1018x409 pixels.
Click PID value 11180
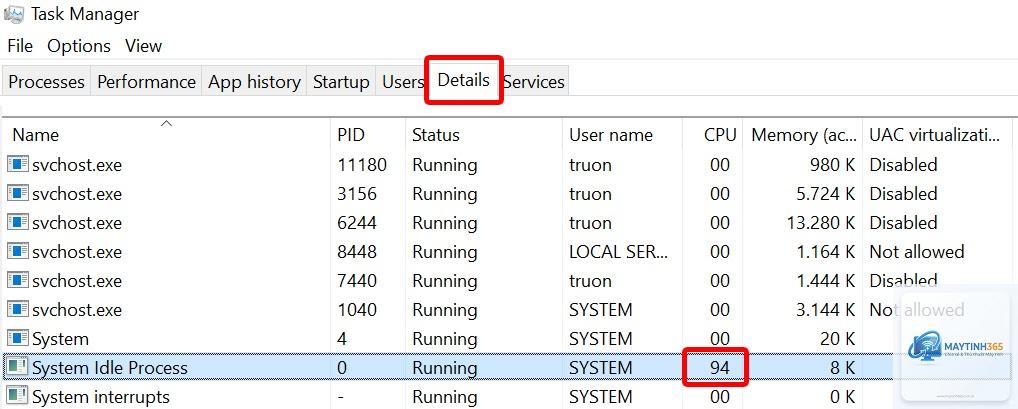(362, 165)
